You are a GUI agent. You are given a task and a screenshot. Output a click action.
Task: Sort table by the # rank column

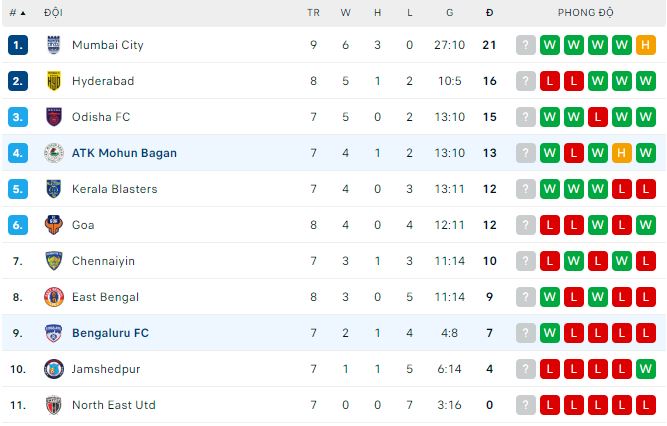[x=17, y=13]
